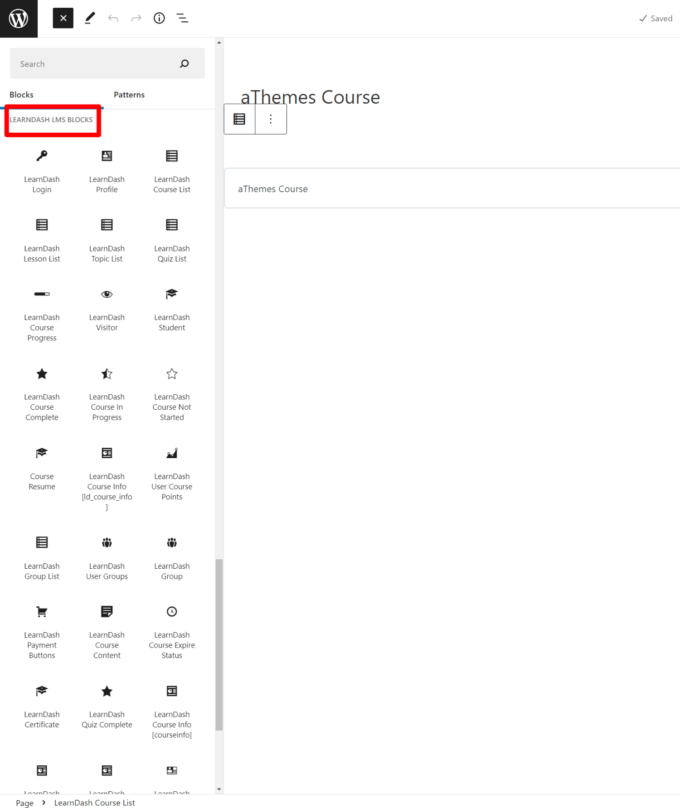Insert the LearnDash Course Info [courseinfo] block

pos(172,712)
